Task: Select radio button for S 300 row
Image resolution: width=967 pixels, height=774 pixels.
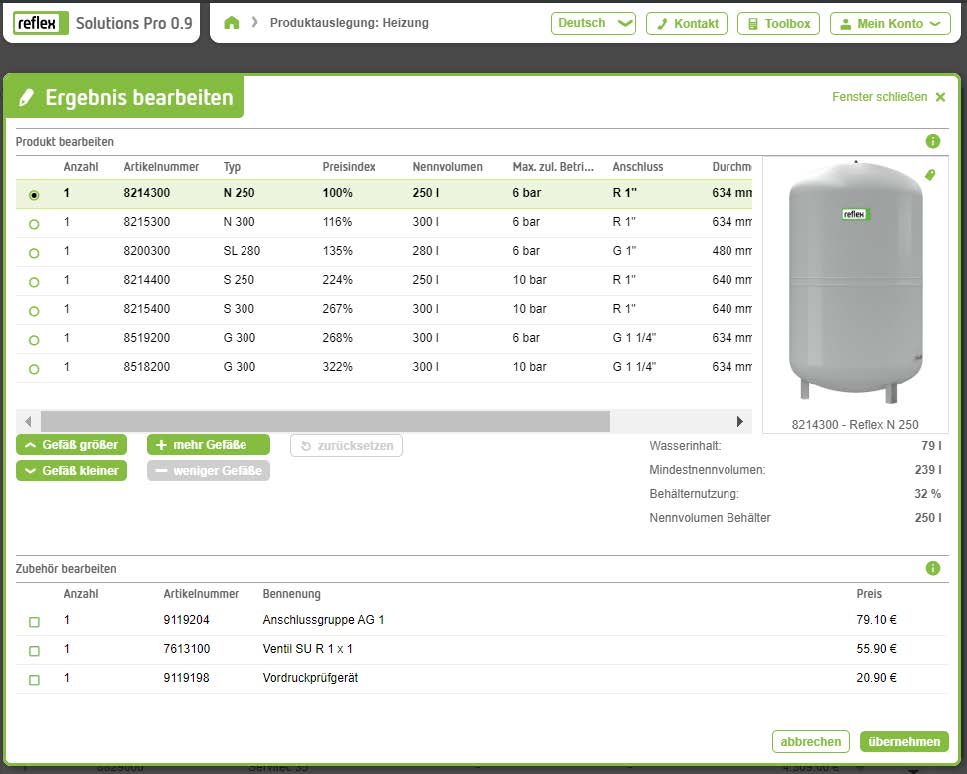Action: click(34, 311)
